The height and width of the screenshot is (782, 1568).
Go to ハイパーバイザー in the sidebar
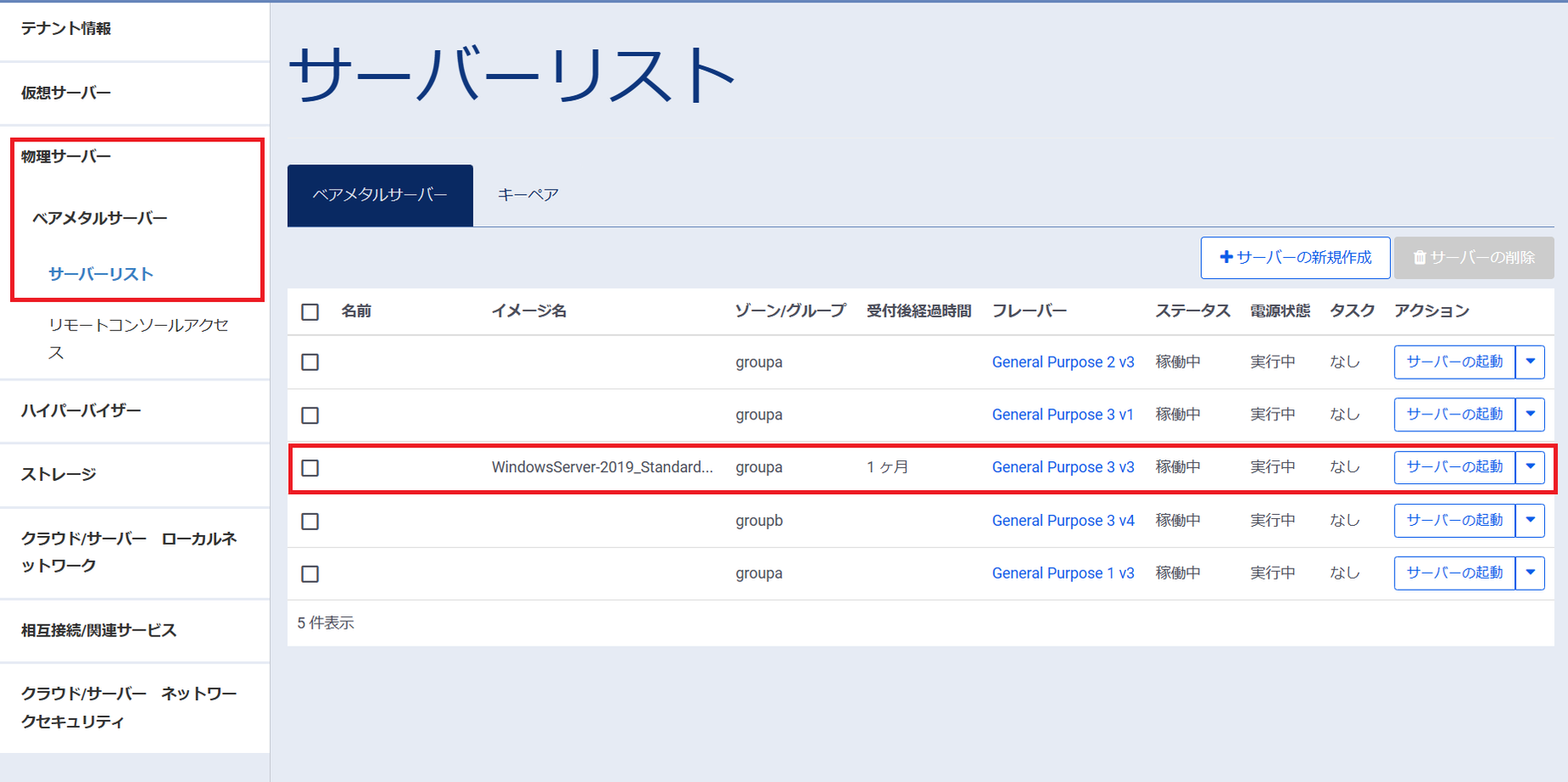81,410
